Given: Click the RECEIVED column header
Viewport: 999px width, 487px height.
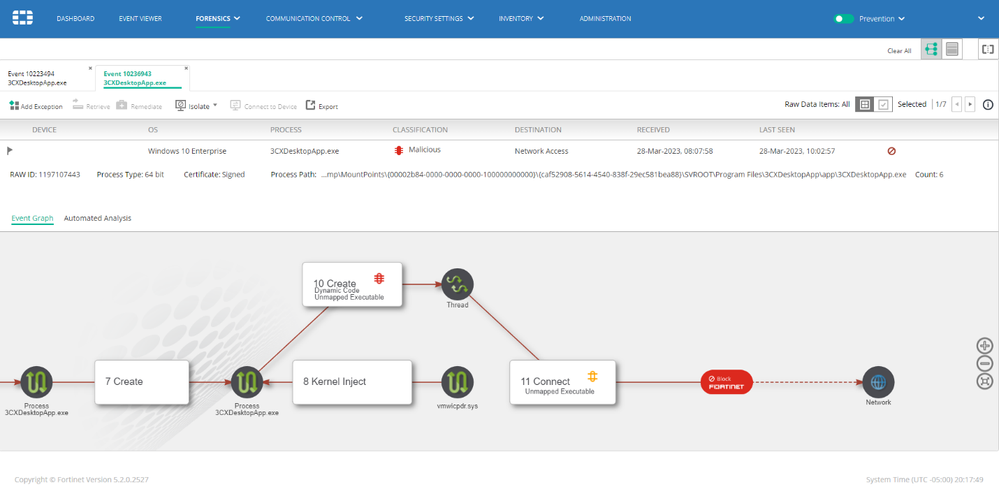Looking at the screenshot, I should click(653, 129).
